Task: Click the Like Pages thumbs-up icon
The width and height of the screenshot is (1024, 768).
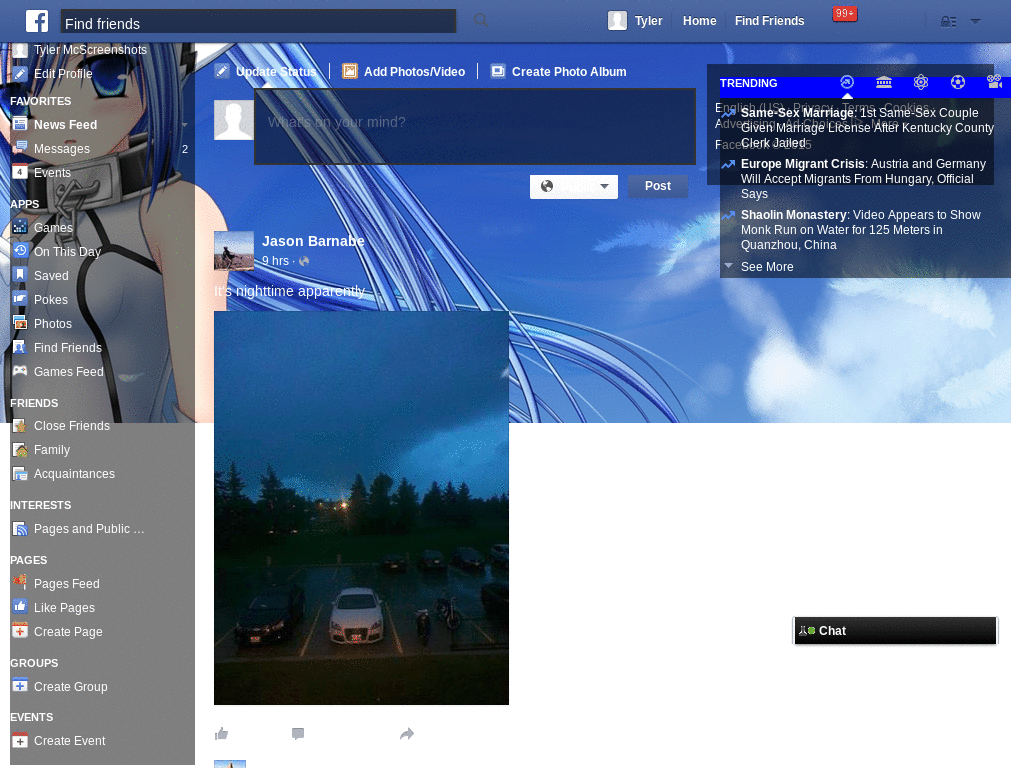Action: [x=20, y=607]
